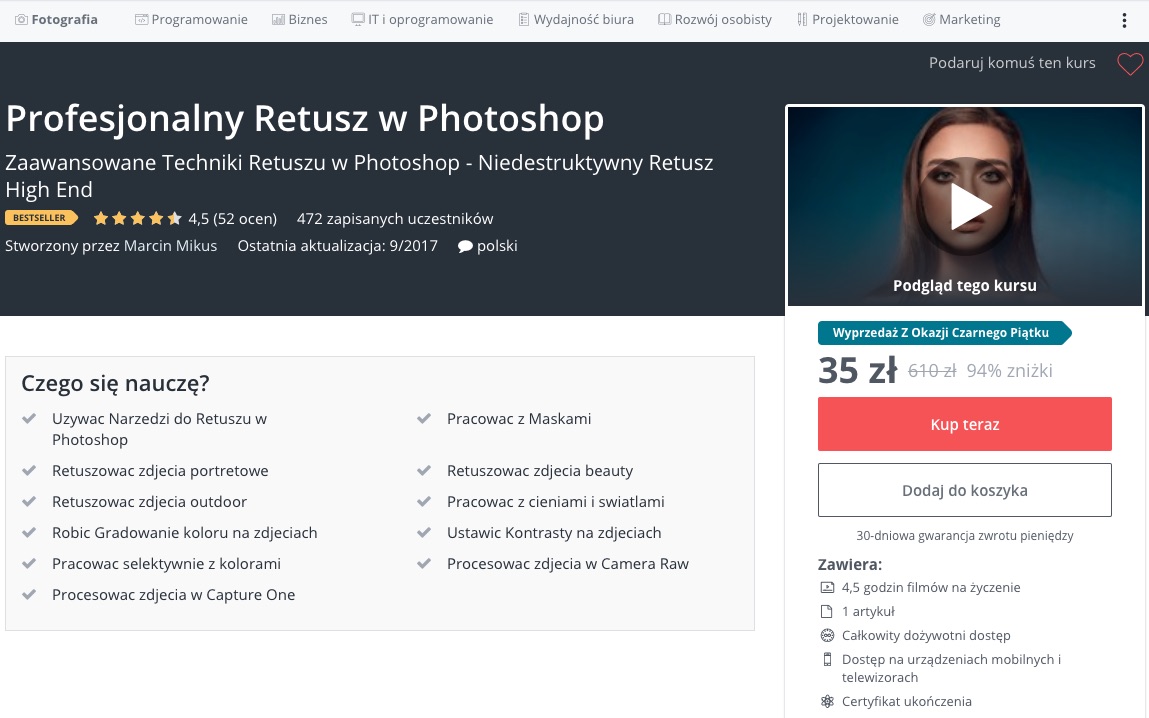Click the checkmark beside Retuszowac zdjecia portretowe
The image size is (1149, 718).
click(29, 471)
